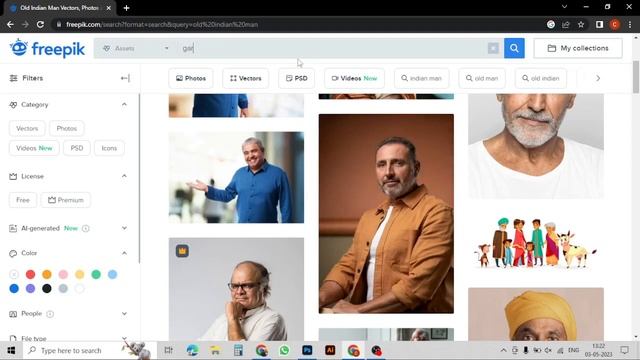640x360 pixels.
Task: Open Calculator from the taskbar
Action: (238, 350)
